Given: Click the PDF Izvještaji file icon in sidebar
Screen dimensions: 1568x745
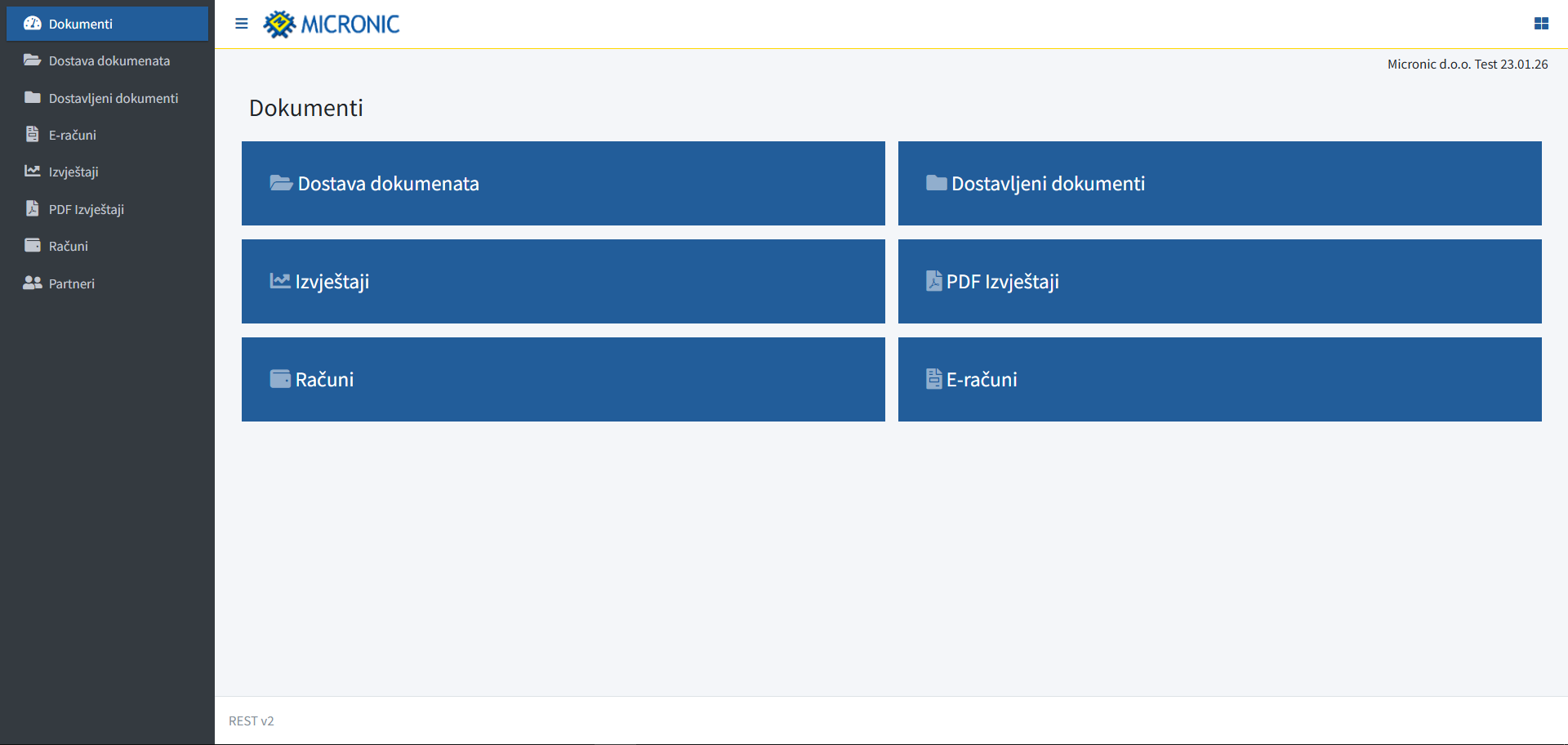Looking at the screenshot, I should tap(33, 208).
